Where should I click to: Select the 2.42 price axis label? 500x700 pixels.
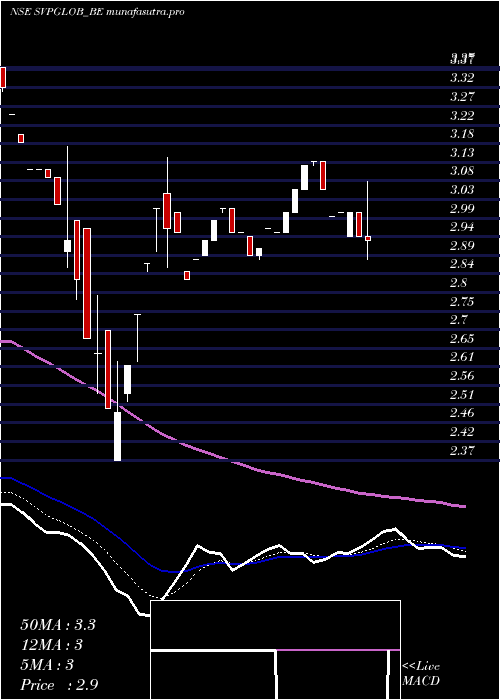tap(462, 431)
